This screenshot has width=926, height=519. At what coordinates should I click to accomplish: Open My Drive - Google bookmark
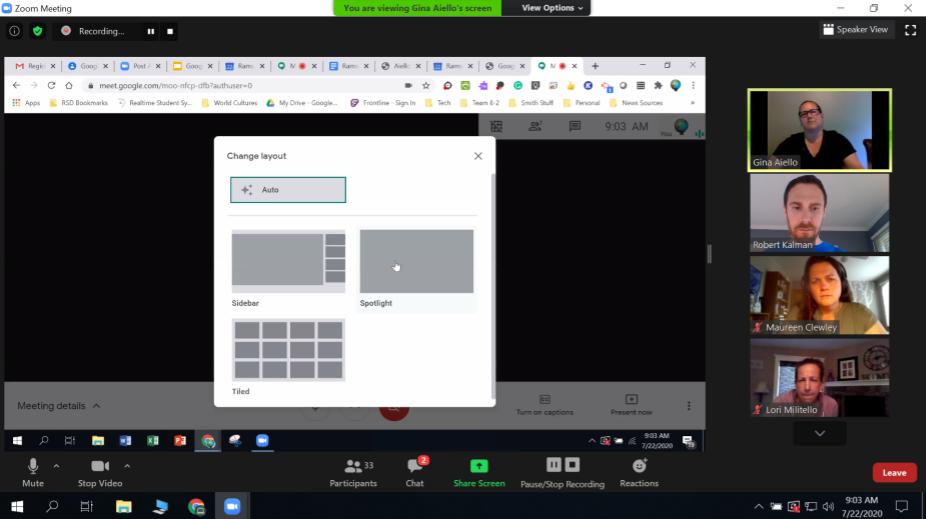click(x=302, y=103)
